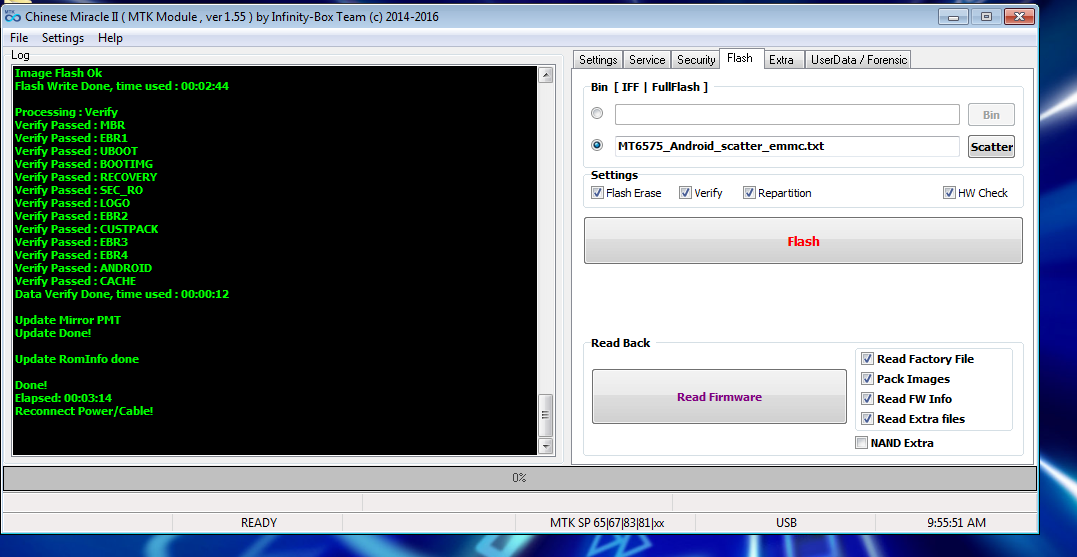Click the Read Firmware button

pos(719,397)
